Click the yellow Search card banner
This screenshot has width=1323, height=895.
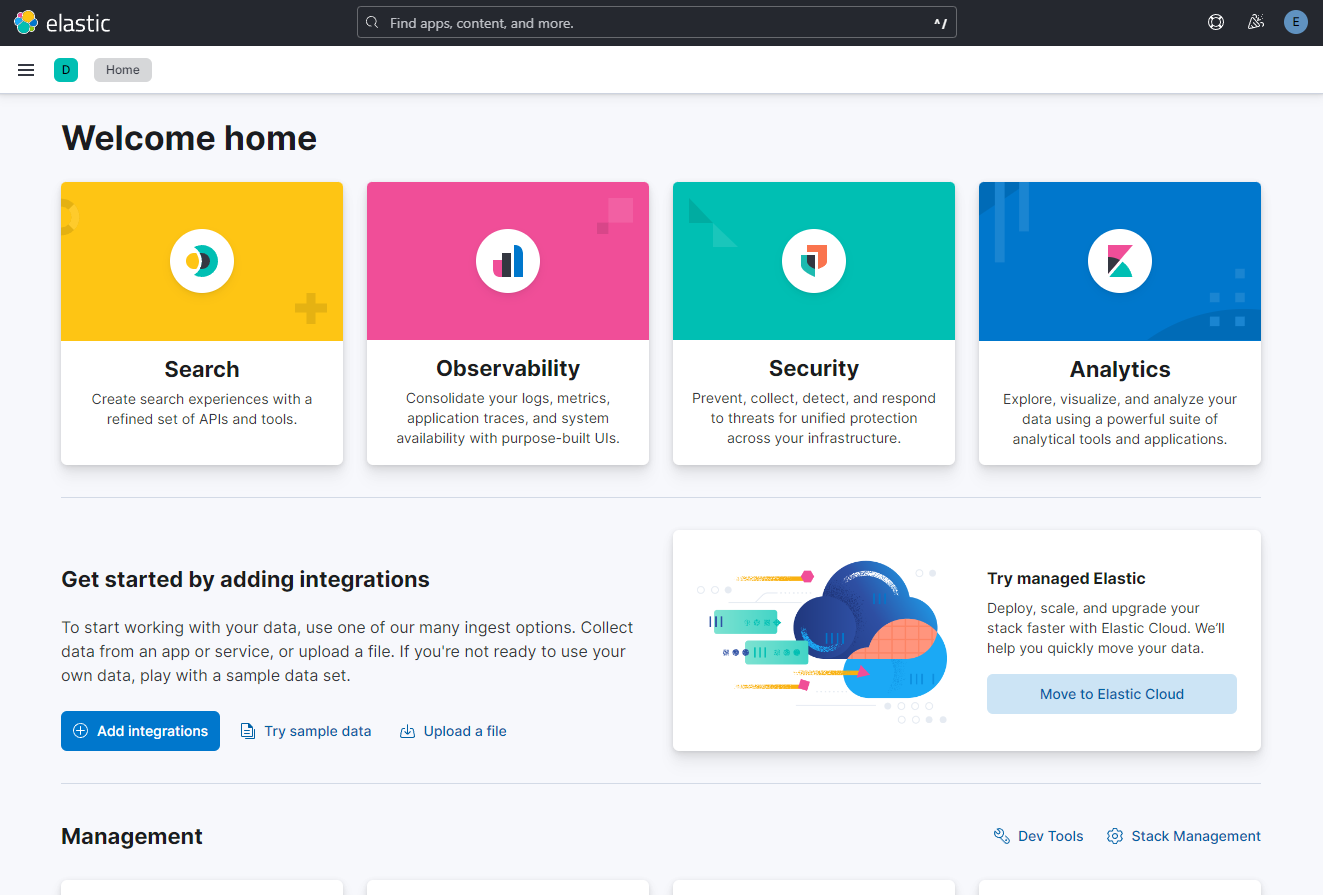click(202, 261)
